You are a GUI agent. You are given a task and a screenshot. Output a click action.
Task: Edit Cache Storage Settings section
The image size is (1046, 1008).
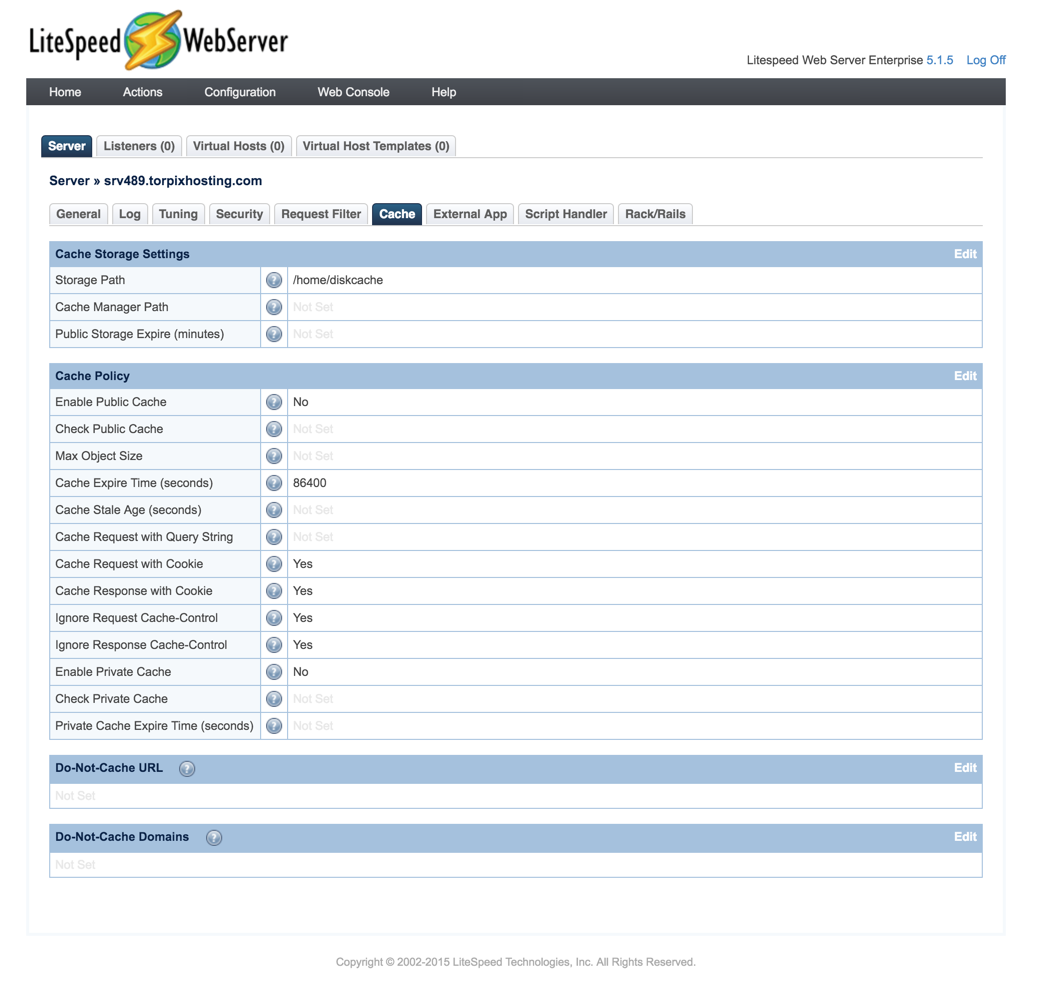(x=964, y=254)
